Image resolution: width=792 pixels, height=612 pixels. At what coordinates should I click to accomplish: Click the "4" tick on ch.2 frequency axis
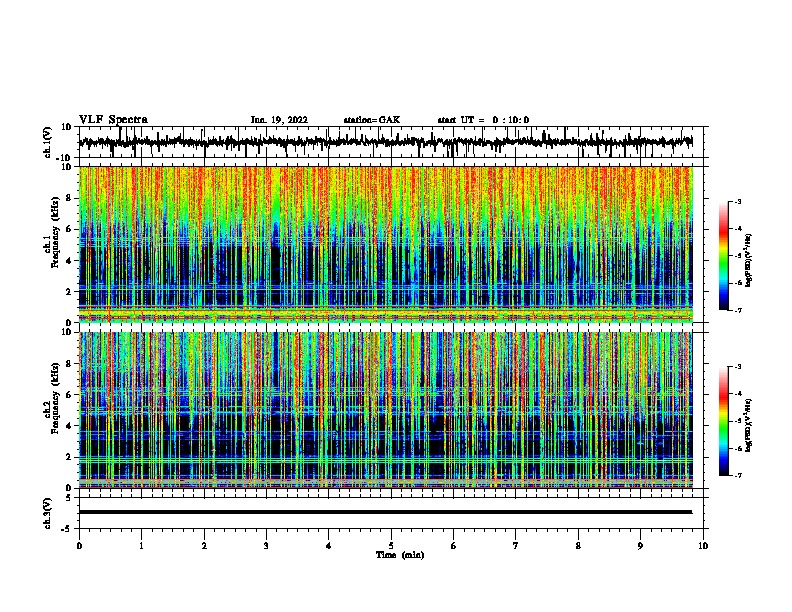[x=70, y=426]
